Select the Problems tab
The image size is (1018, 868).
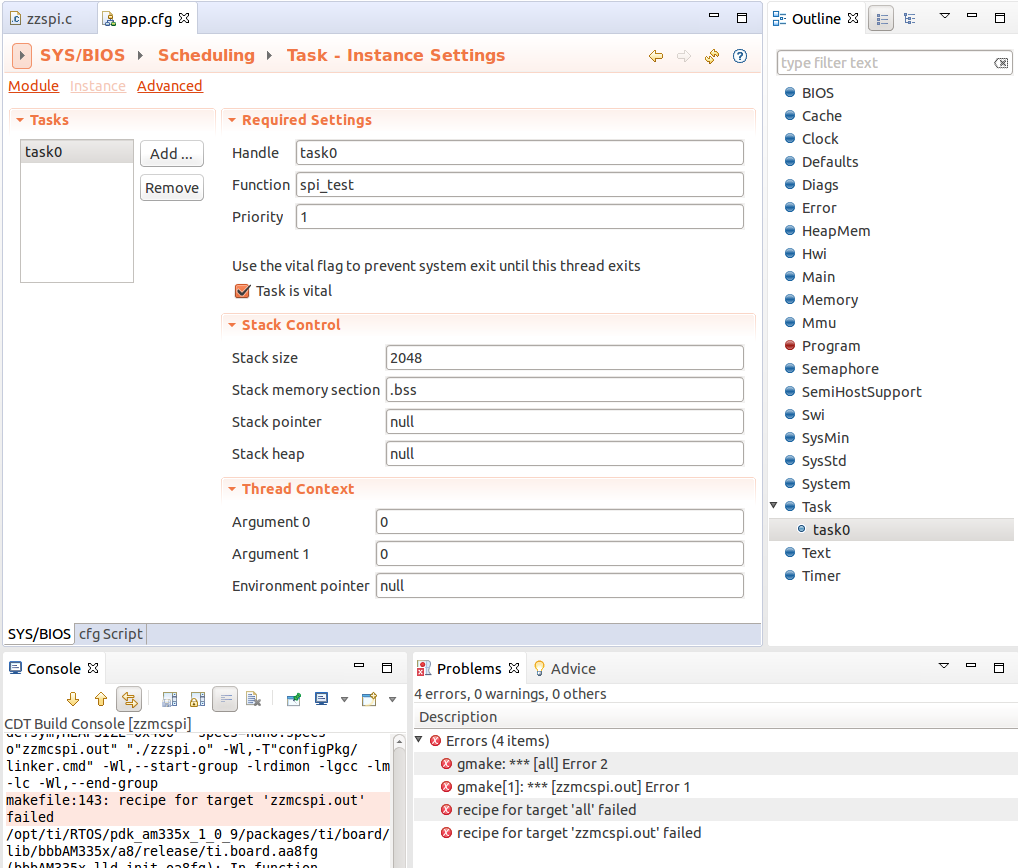(x=469, y=669)
